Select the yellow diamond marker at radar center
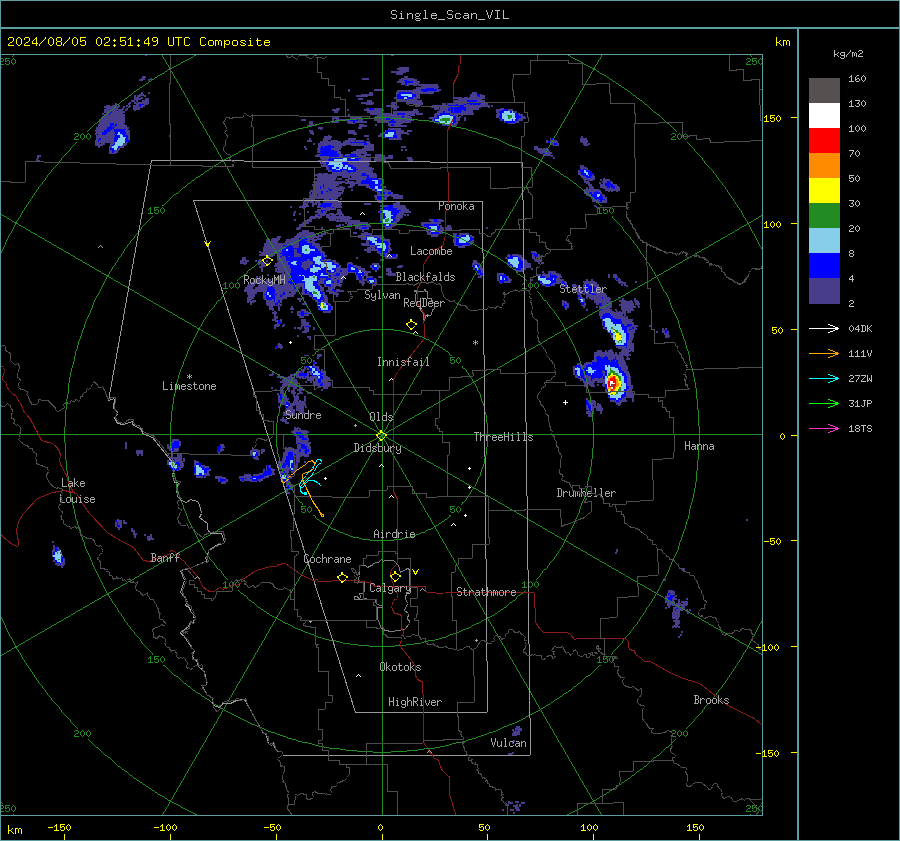This screenshot has width=900, height=841. [382, 435]
